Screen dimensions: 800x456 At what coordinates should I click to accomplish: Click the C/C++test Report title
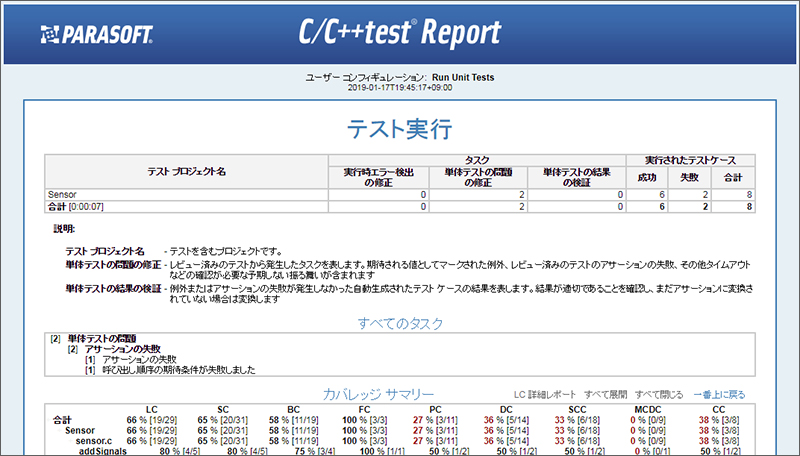tap(400, 33)
